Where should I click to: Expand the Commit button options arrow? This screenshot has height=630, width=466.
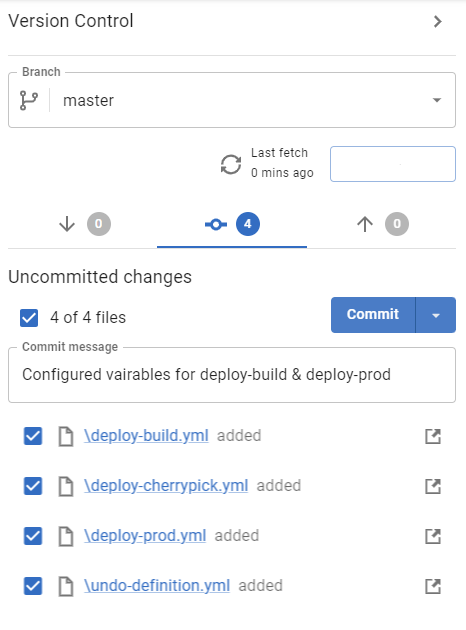(436, 315)
